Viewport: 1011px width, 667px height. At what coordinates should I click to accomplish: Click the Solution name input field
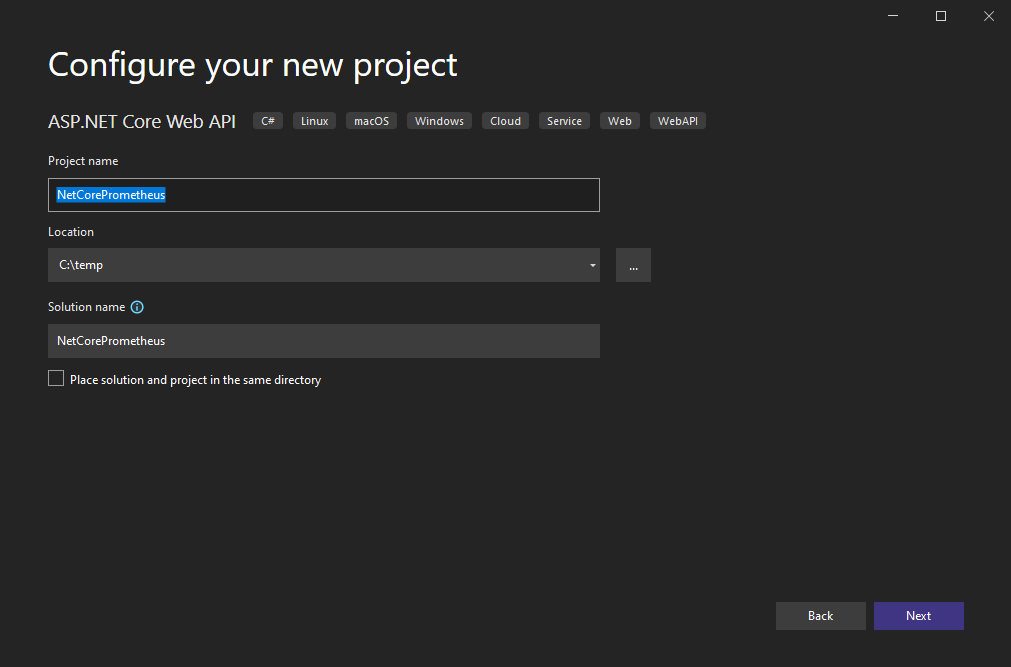pos(324,341)
